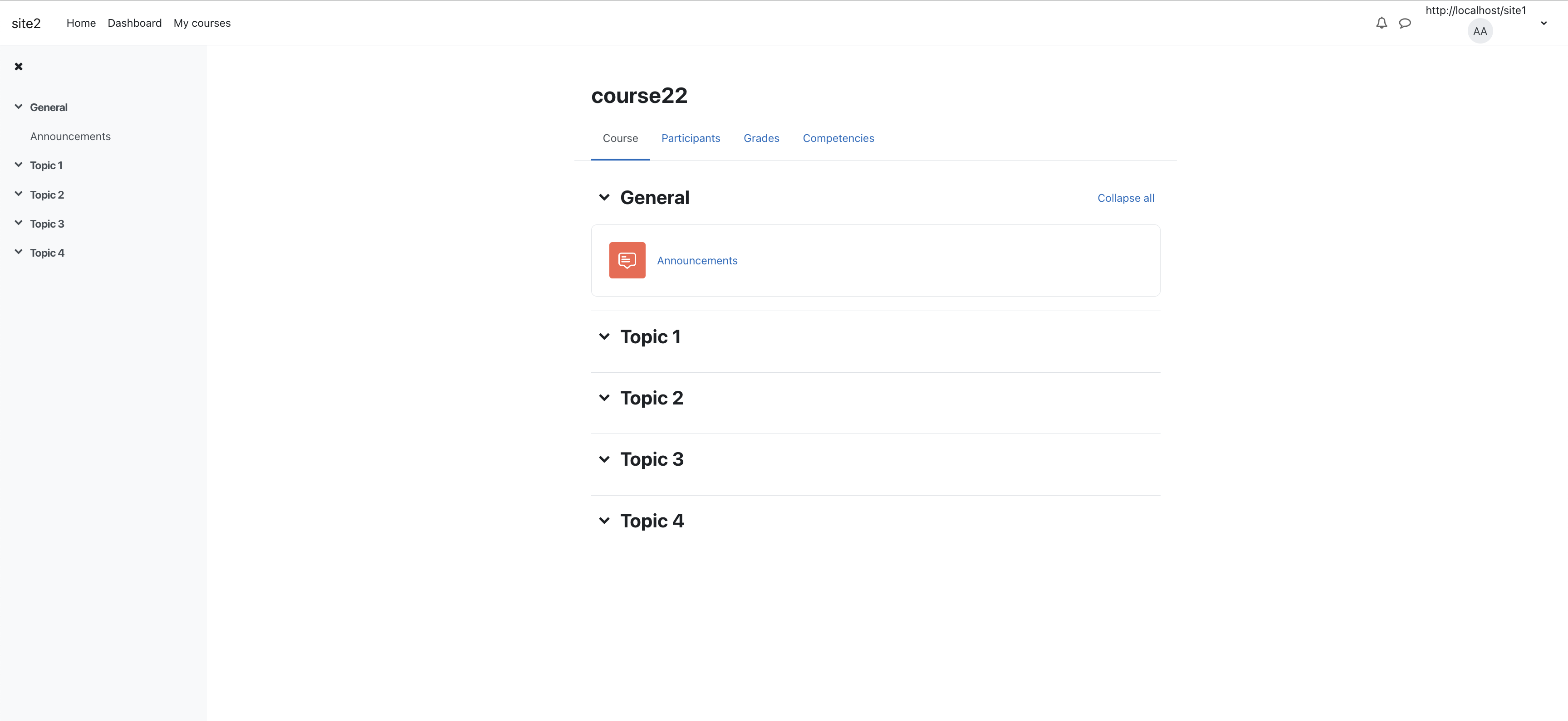Close the course index drawer
Screen dimensions: 1568x721
(x=18, y=66)
